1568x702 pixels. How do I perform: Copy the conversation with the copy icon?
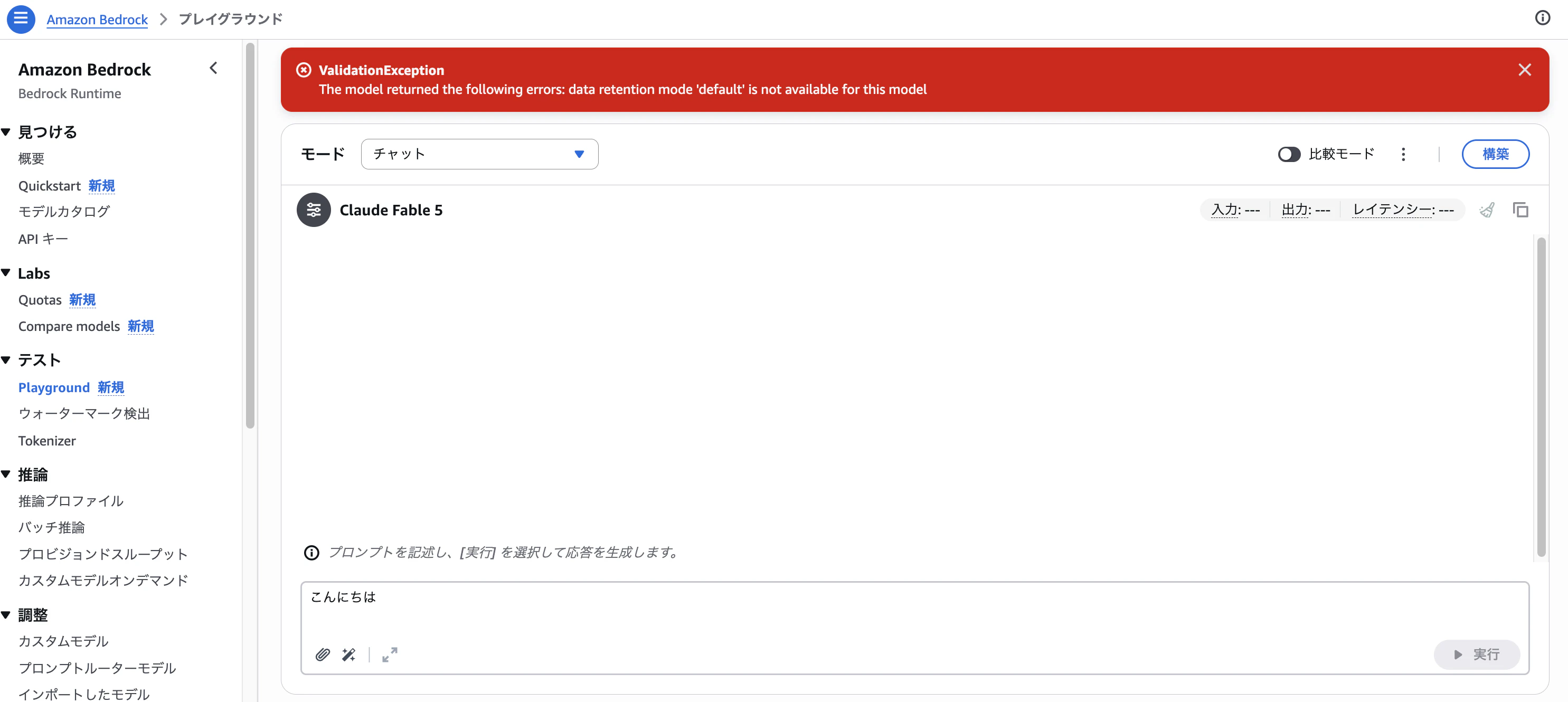click(x=1520, y=210)
